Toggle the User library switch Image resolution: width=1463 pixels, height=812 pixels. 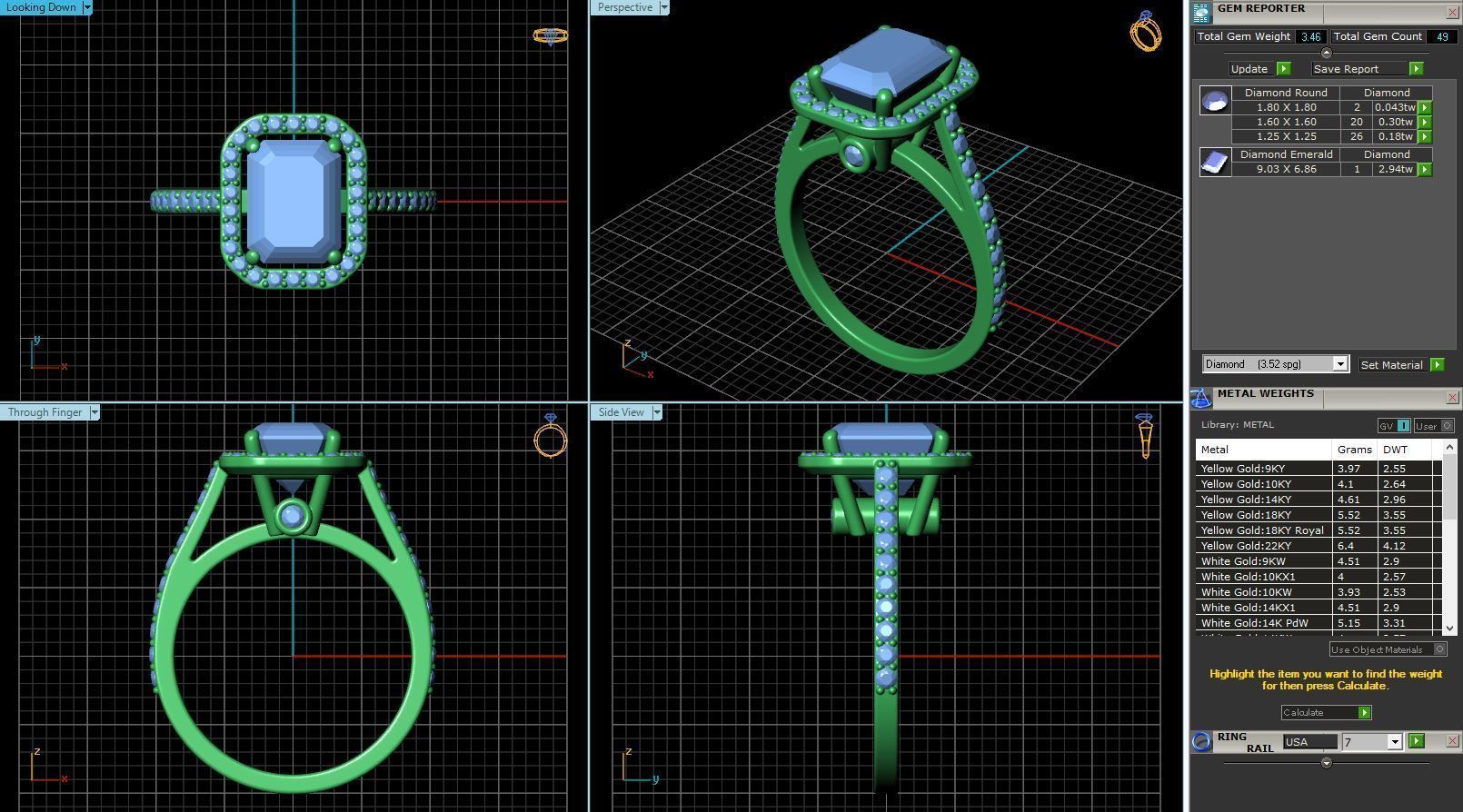[1433, 426]
